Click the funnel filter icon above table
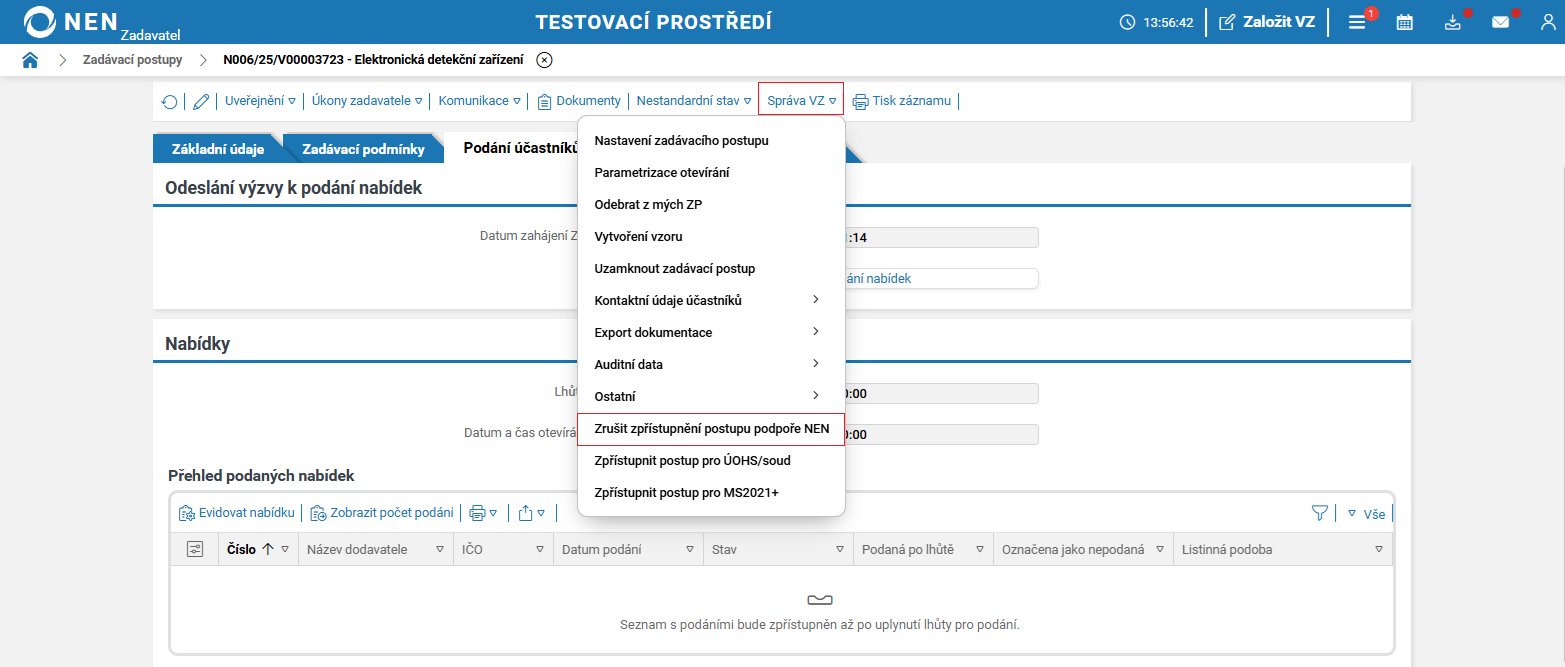The image size is (1565, 667). [x=1320, y=511]
